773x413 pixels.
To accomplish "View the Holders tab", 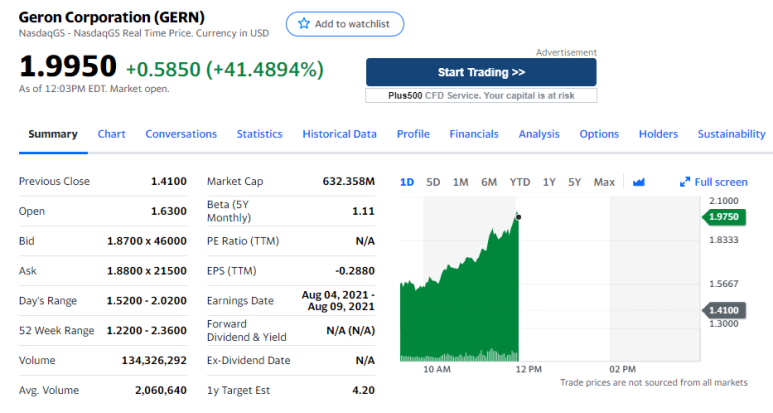I will pos(658,134).
